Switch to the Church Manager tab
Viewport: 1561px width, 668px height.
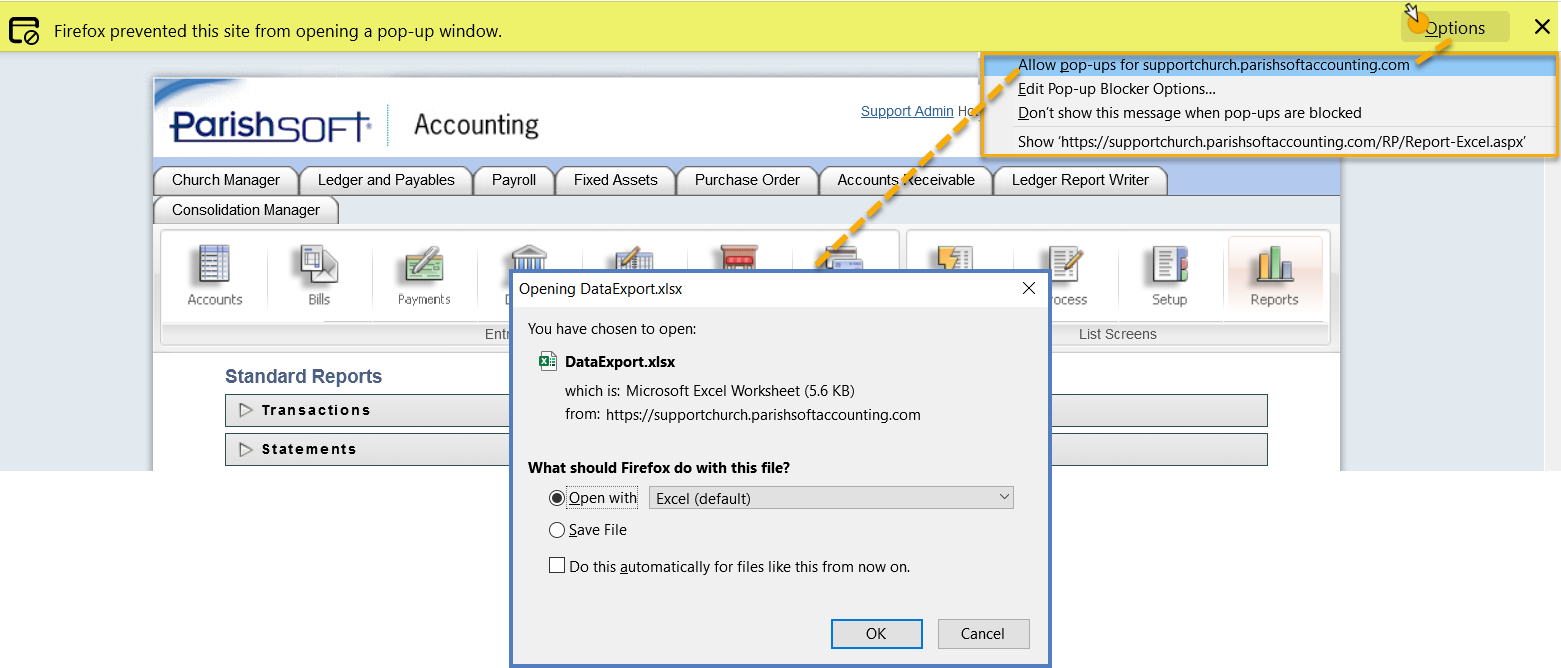pos(226,180)
